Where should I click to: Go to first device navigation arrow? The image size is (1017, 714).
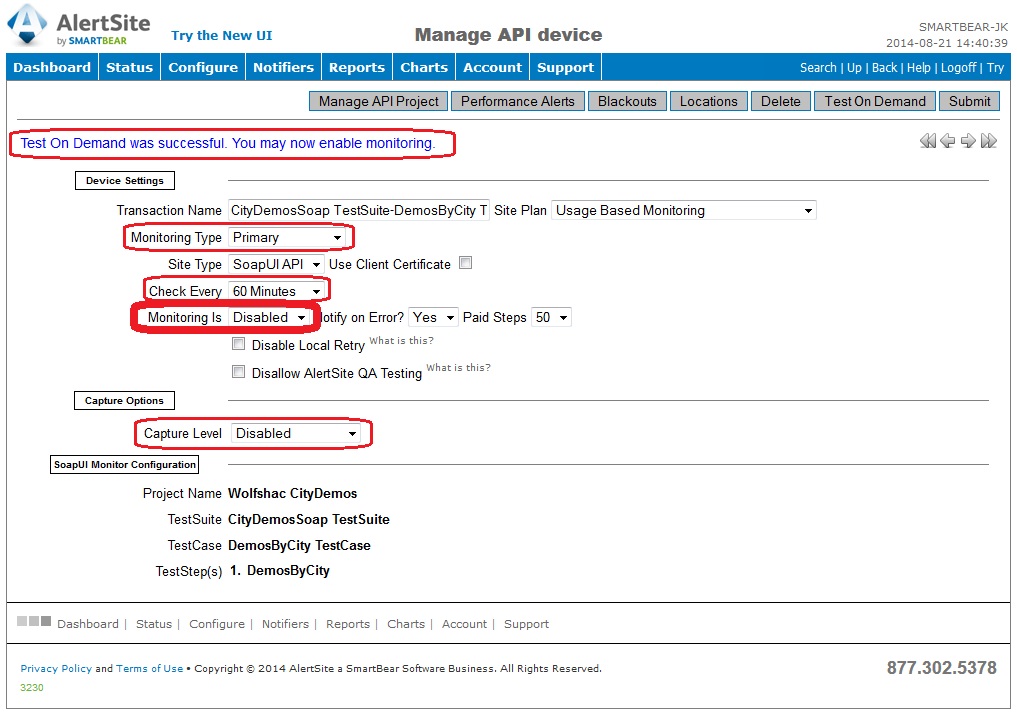(927, 141)
